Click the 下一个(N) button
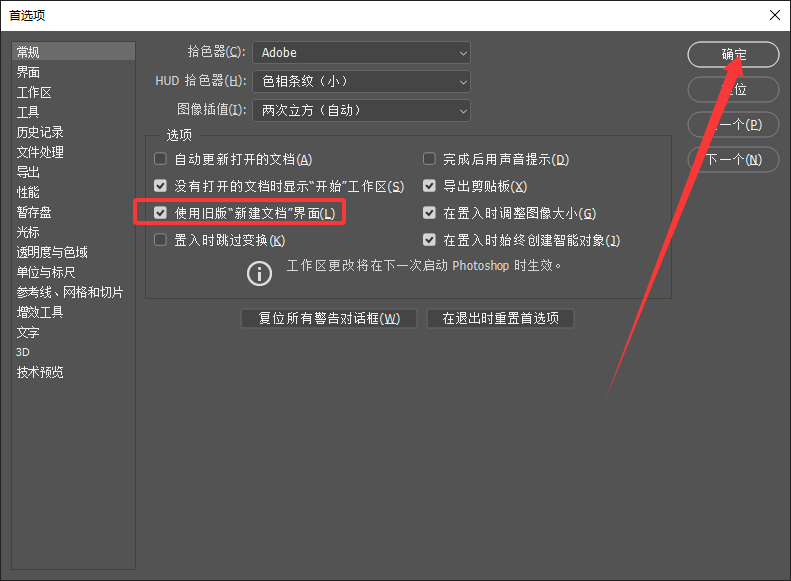This screenshot has width=791, height=581. [733, 159]
